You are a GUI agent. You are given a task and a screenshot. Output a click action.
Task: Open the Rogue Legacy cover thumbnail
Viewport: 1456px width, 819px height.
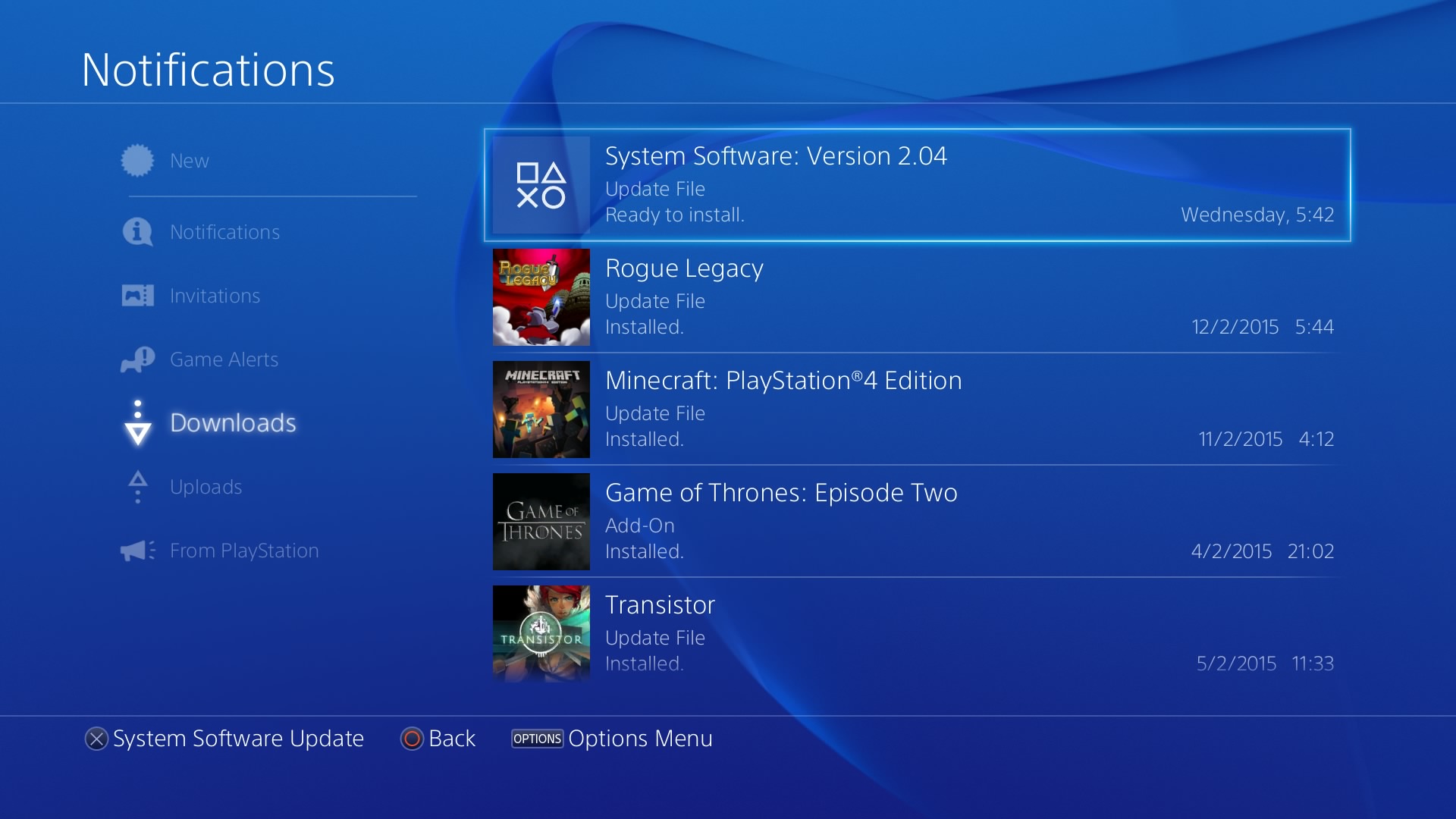[x=541, y=297]
